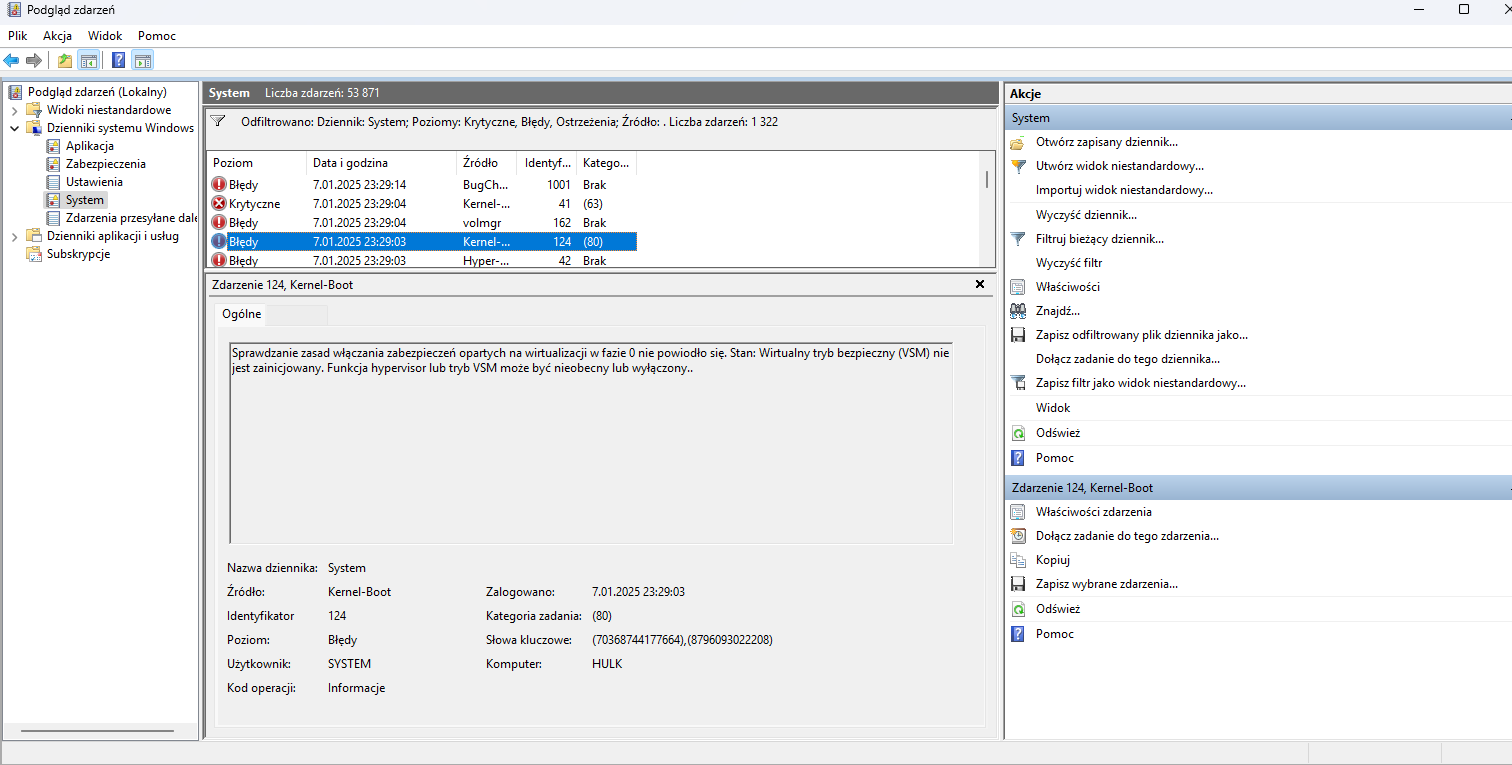Close the event 124 preview pane
Viewport: 1512px width, 765px height.
point(980,285)
